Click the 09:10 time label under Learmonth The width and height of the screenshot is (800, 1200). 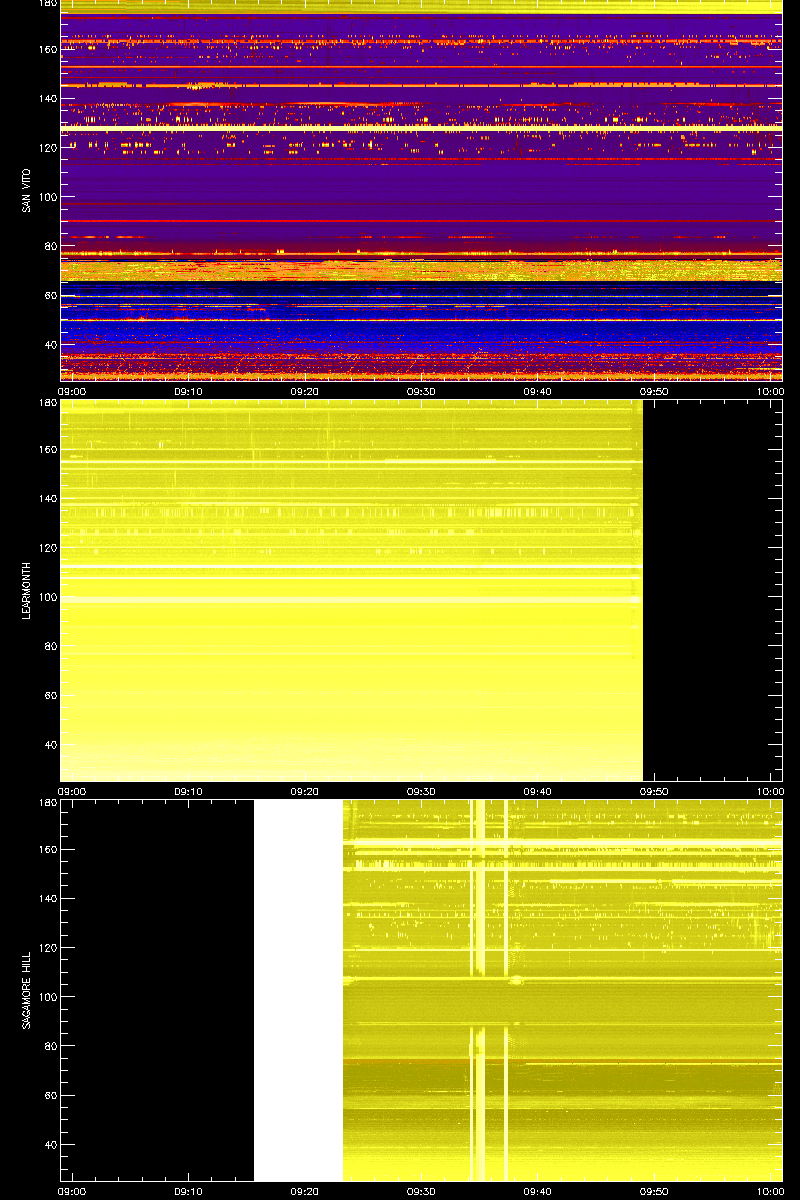pos(189,791)
